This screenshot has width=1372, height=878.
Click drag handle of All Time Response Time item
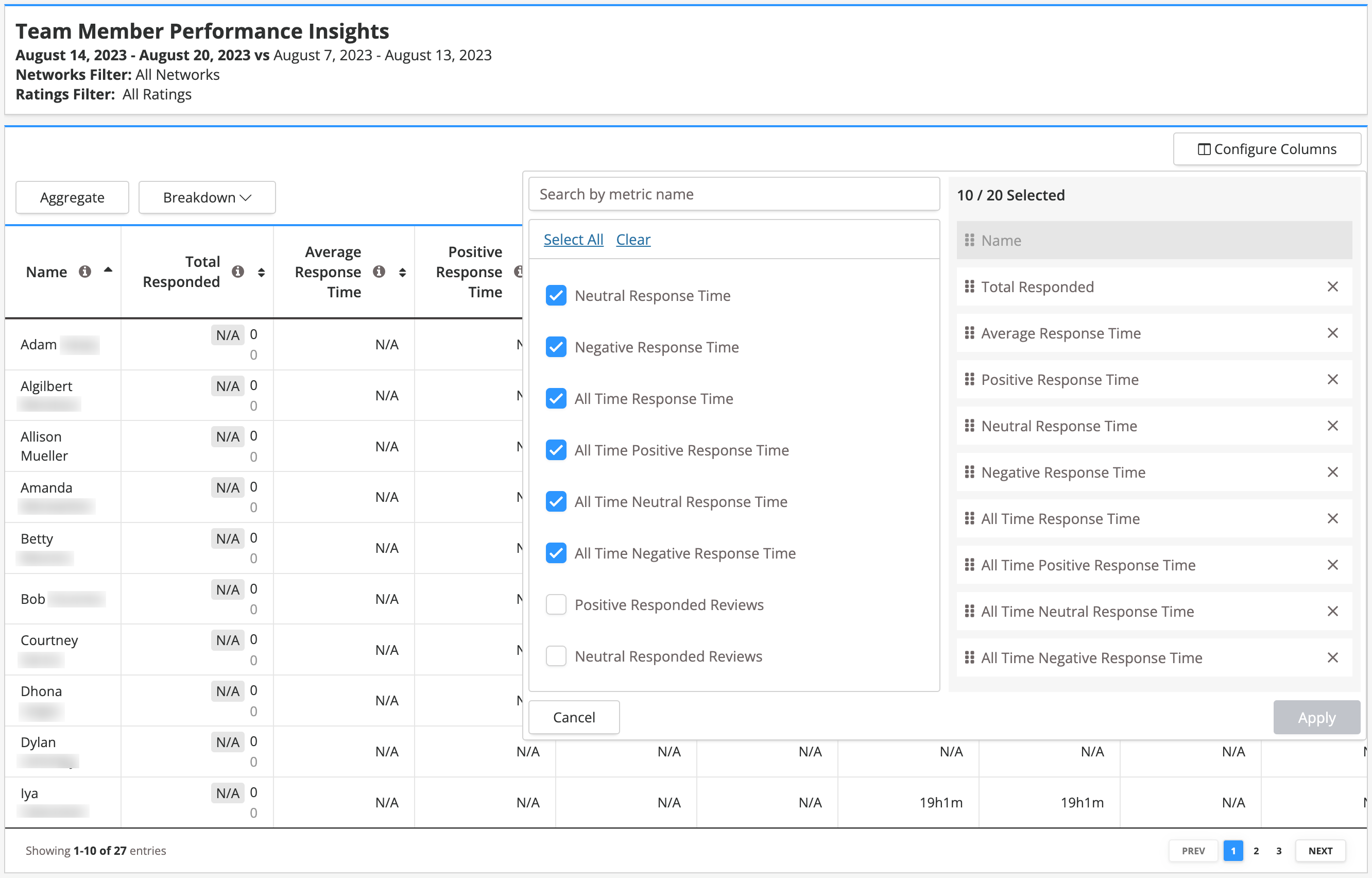[969, 519]
